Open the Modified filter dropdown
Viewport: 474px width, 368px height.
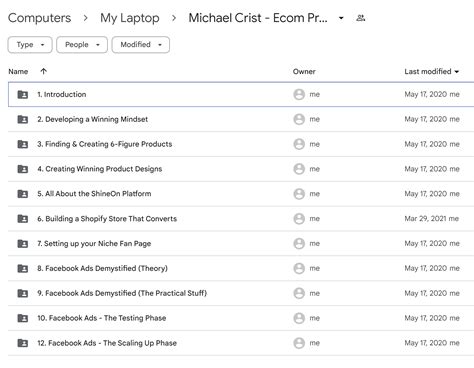pos(141,45)
